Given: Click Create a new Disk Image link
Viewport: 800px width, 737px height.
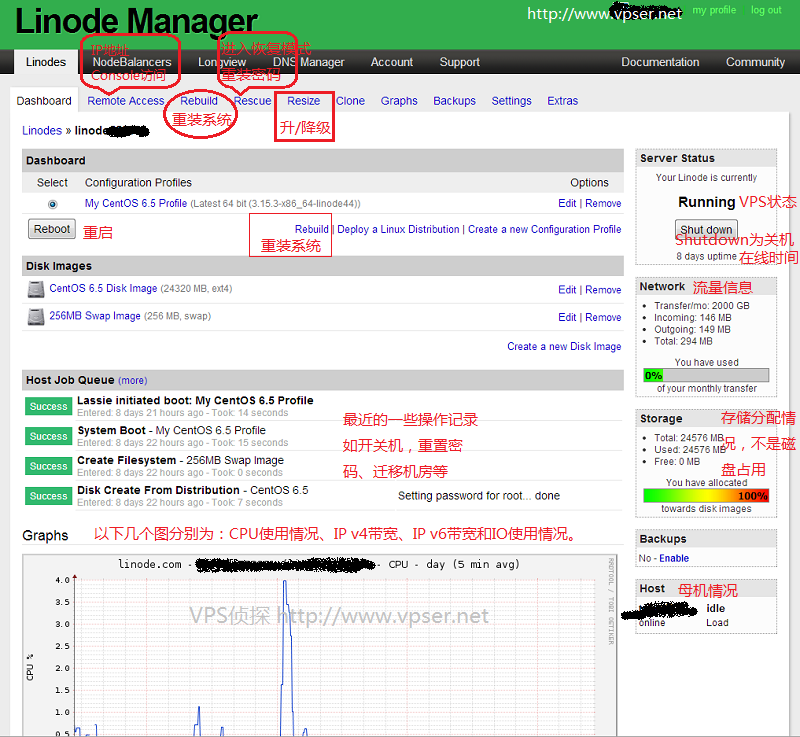Looking at the screenshot, I should 564,347.
